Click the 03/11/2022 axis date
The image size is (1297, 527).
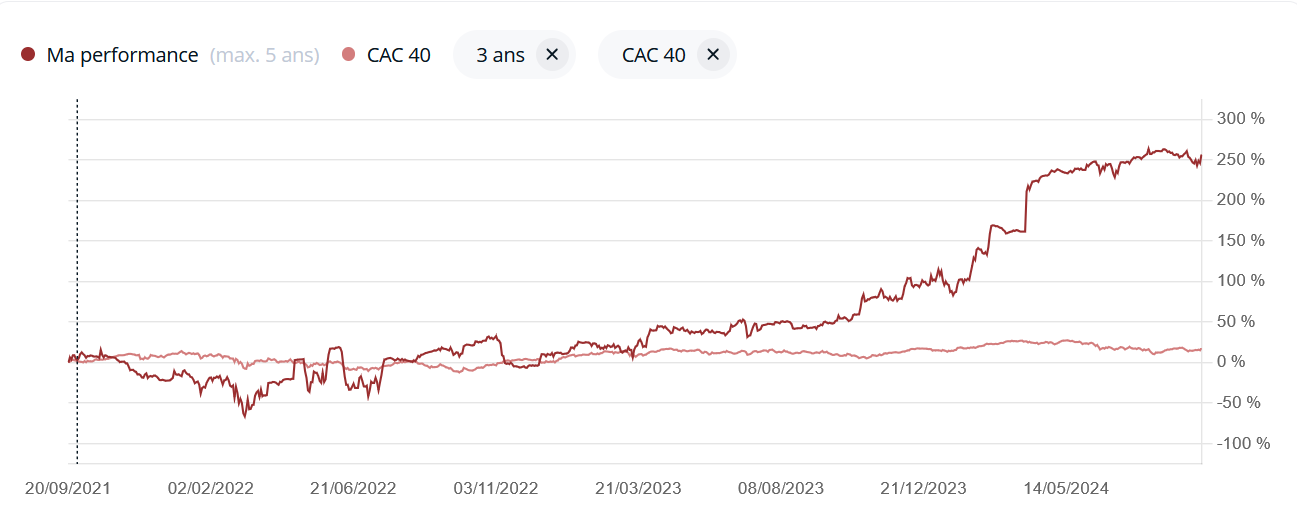(496, 488)
